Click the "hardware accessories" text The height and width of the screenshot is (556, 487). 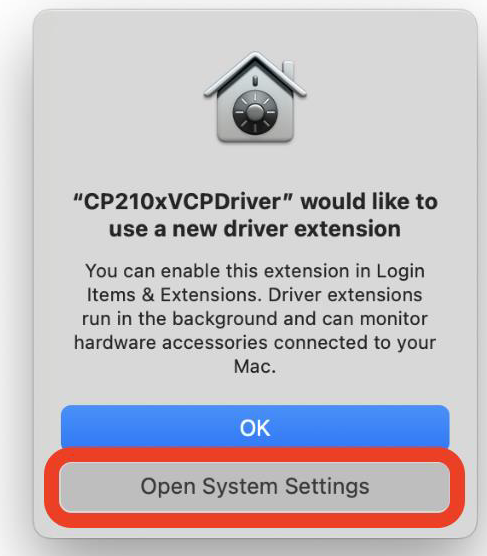pyautogui.click(x=171, y=343)
